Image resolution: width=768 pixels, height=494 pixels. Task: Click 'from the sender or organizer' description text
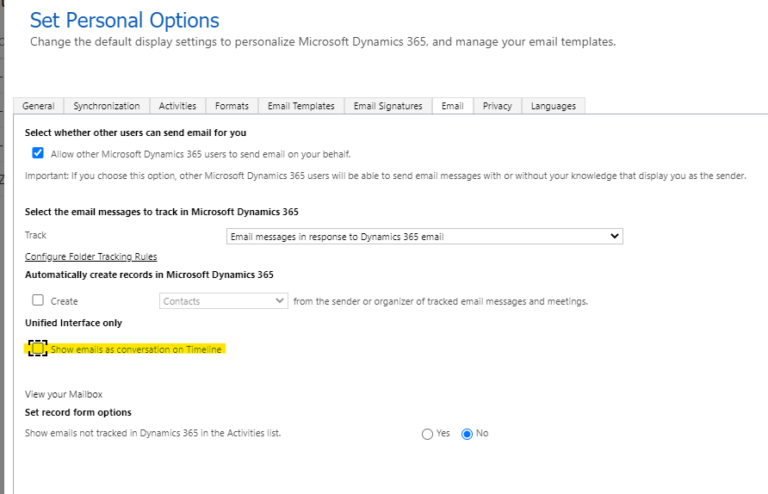pyautogui.click(x=440, y=301)
